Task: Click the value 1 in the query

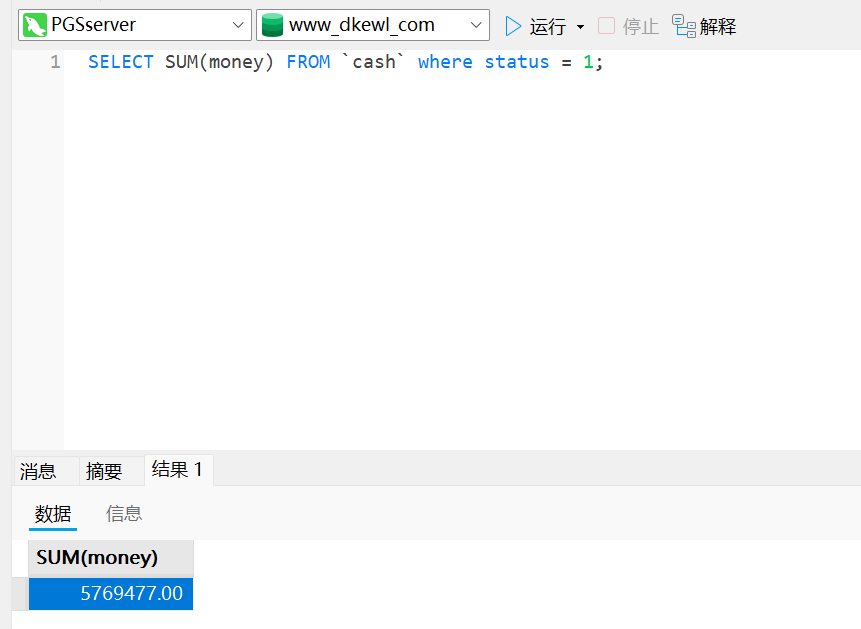Action: (588, 62)
